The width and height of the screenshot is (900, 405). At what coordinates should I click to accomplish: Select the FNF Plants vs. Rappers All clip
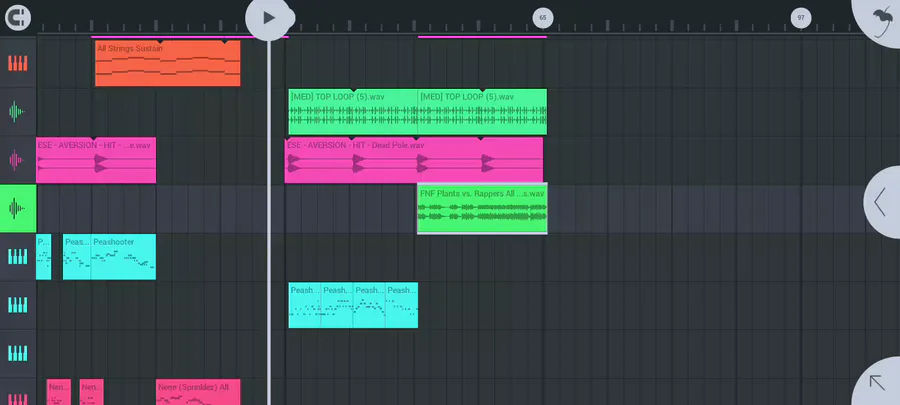point(482,208)
